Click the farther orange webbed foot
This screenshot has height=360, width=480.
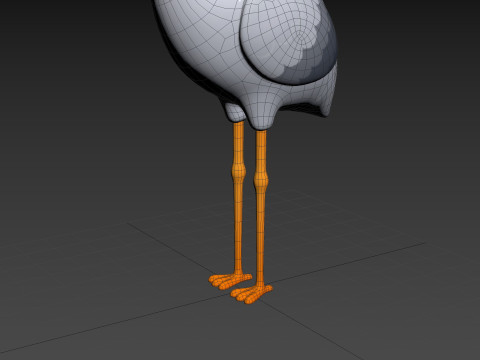(x=230, y=281)
